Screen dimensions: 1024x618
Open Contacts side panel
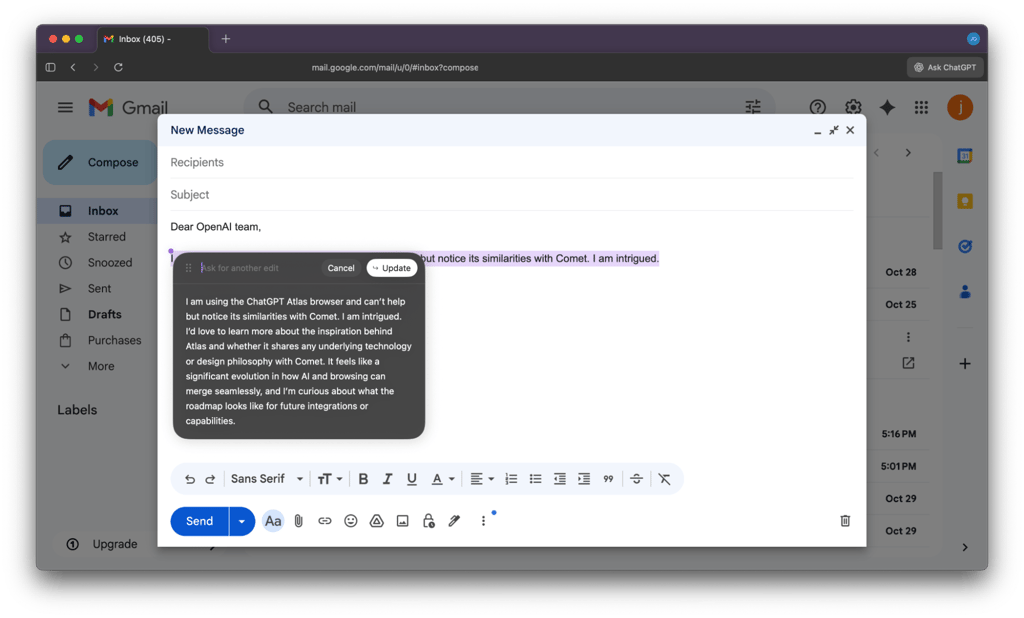click(965, 291)
